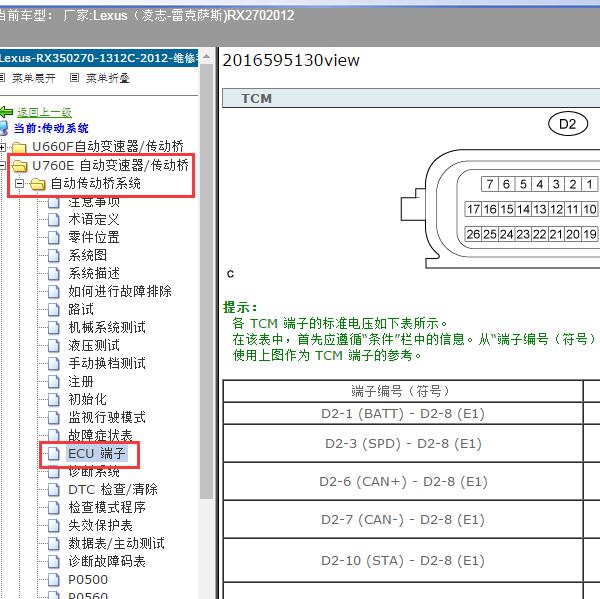The width and height of the screenshot is (600, 599).
Task: Click document icon next to P0500
Action: (x=54, y=580)
